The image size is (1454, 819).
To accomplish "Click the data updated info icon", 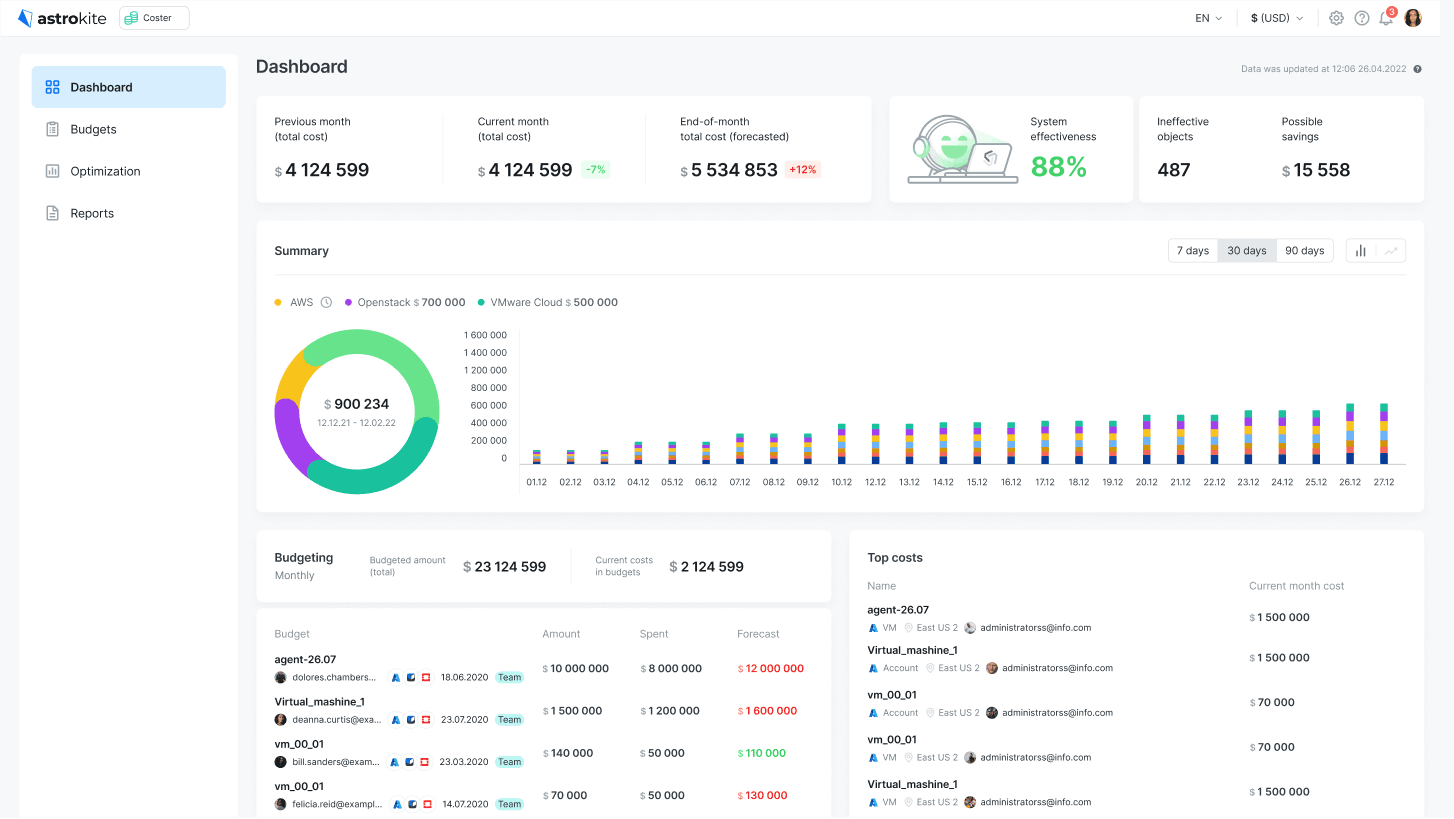I will pos(1418,69).
